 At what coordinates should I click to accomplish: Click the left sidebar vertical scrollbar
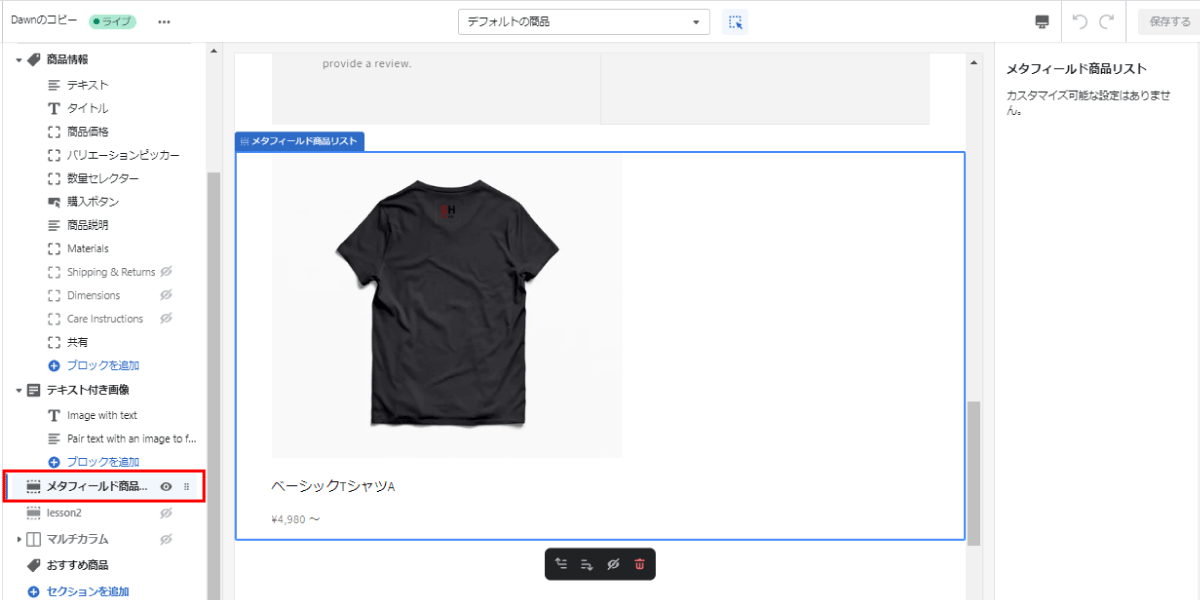point(213,385)
